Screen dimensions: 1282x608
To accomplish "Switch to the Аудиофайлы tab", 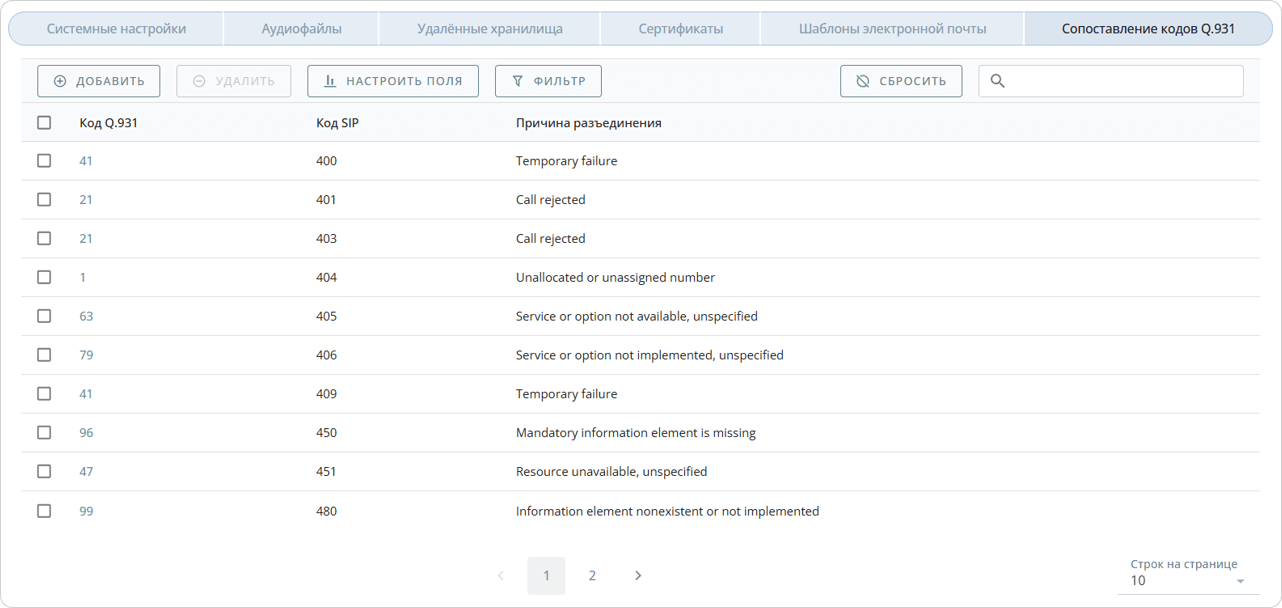I will click(x=301, y=29).
